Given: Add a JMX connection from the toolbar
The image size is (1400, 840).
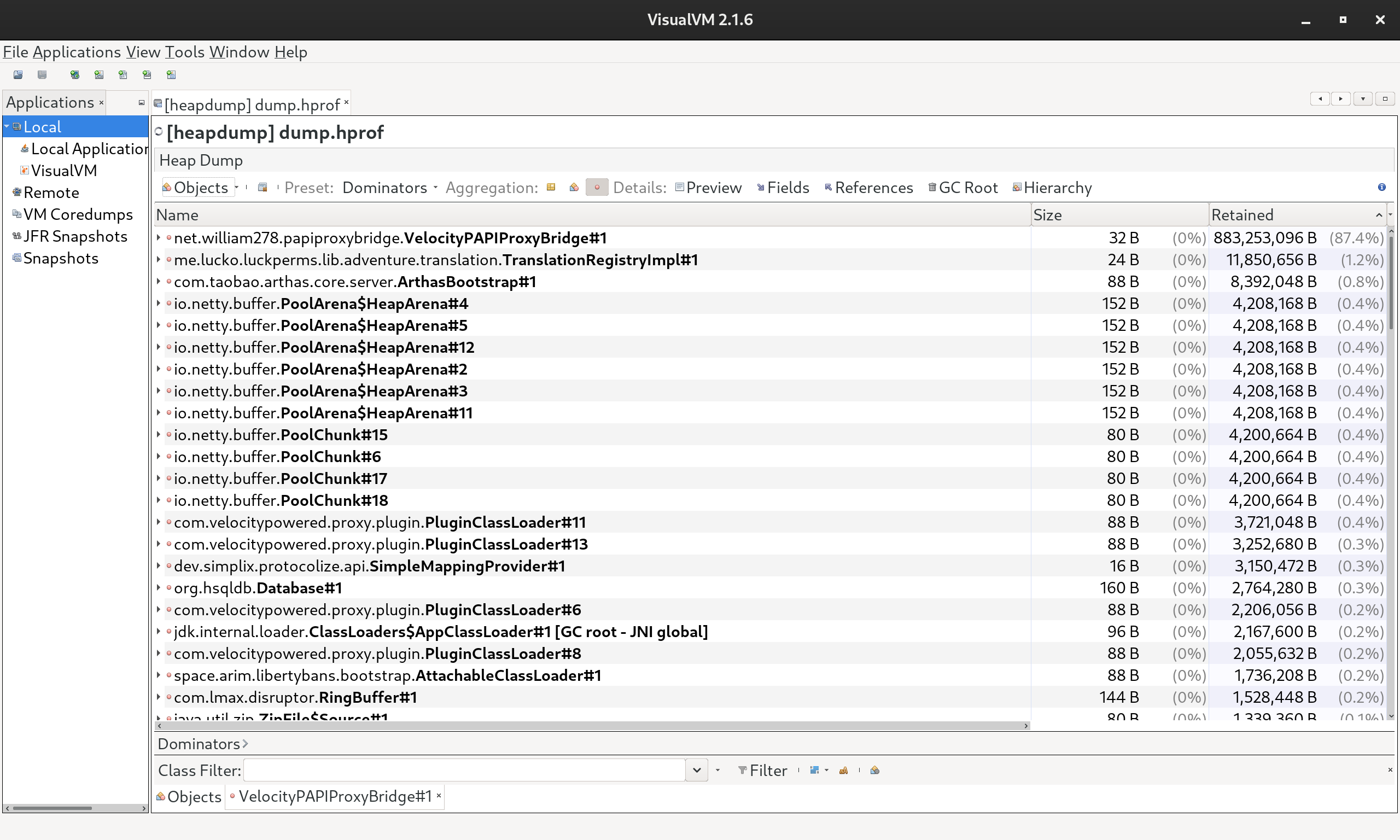Looking at the screenshot, I should (99, 74).
